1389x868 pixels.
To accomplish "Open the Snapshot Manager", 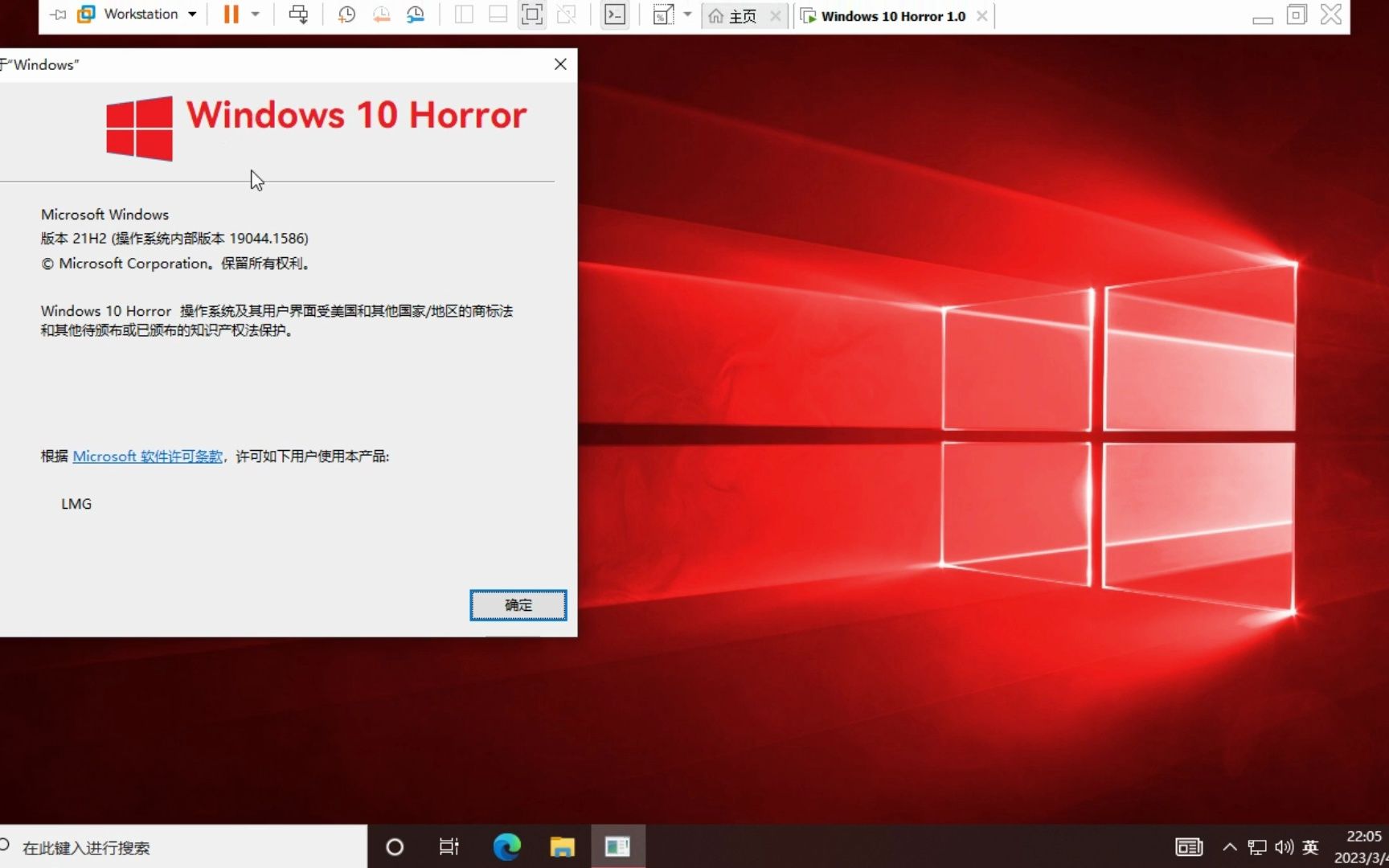I will [x=416, y=14].
